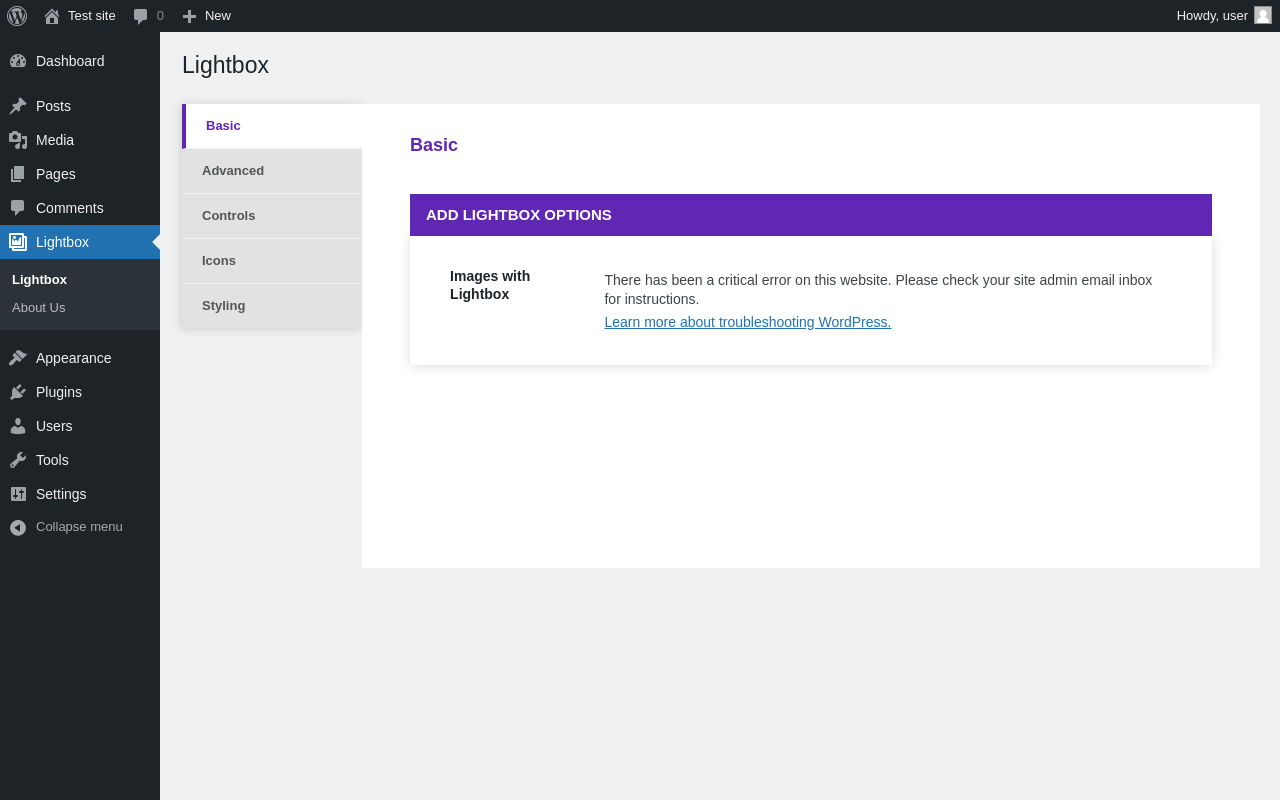The width and height of the screenshot is (1280, 800).
Task: Click the plus New icon
Action: click(x=189, y=16)
